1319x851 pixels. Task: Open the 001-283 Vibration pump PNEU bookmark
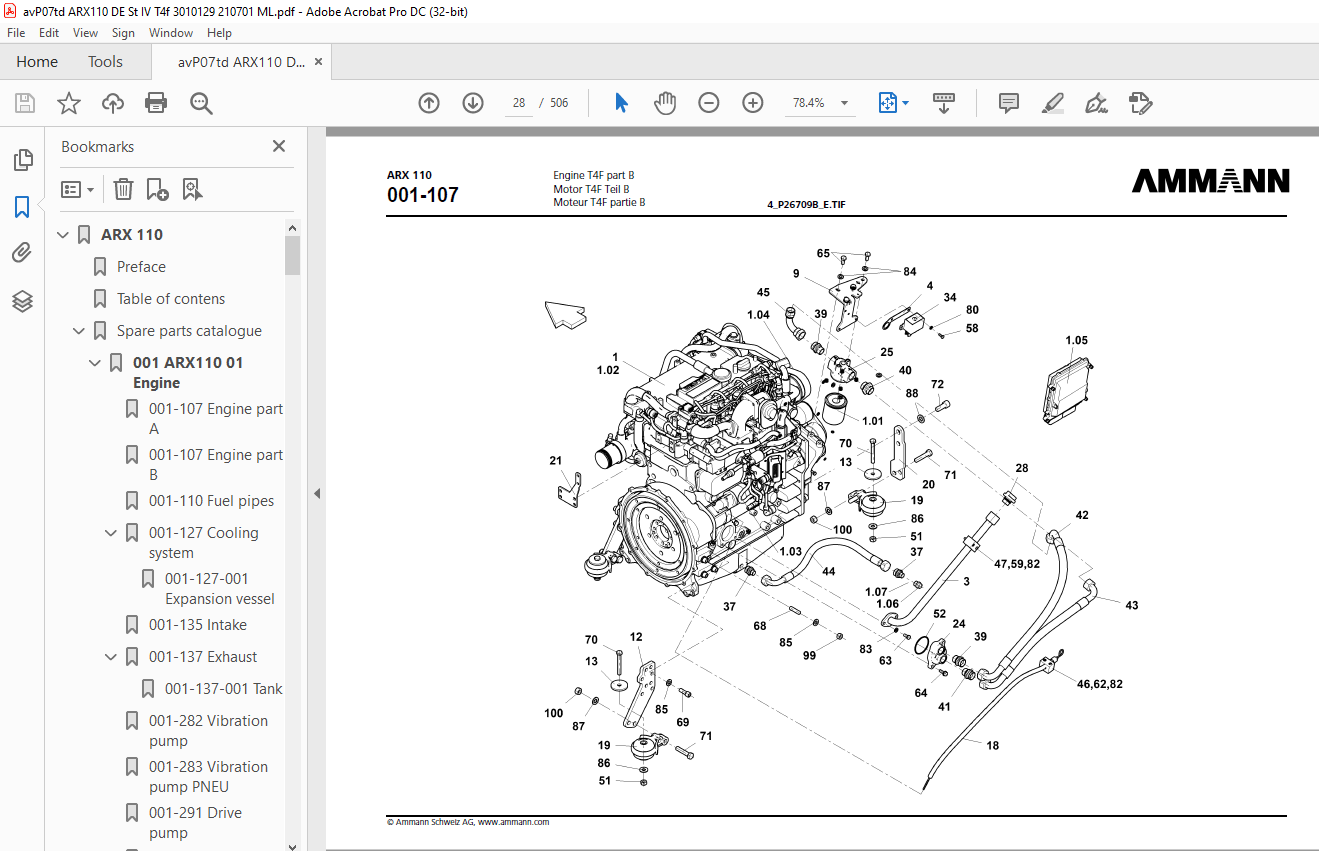(x=208, y=777)
